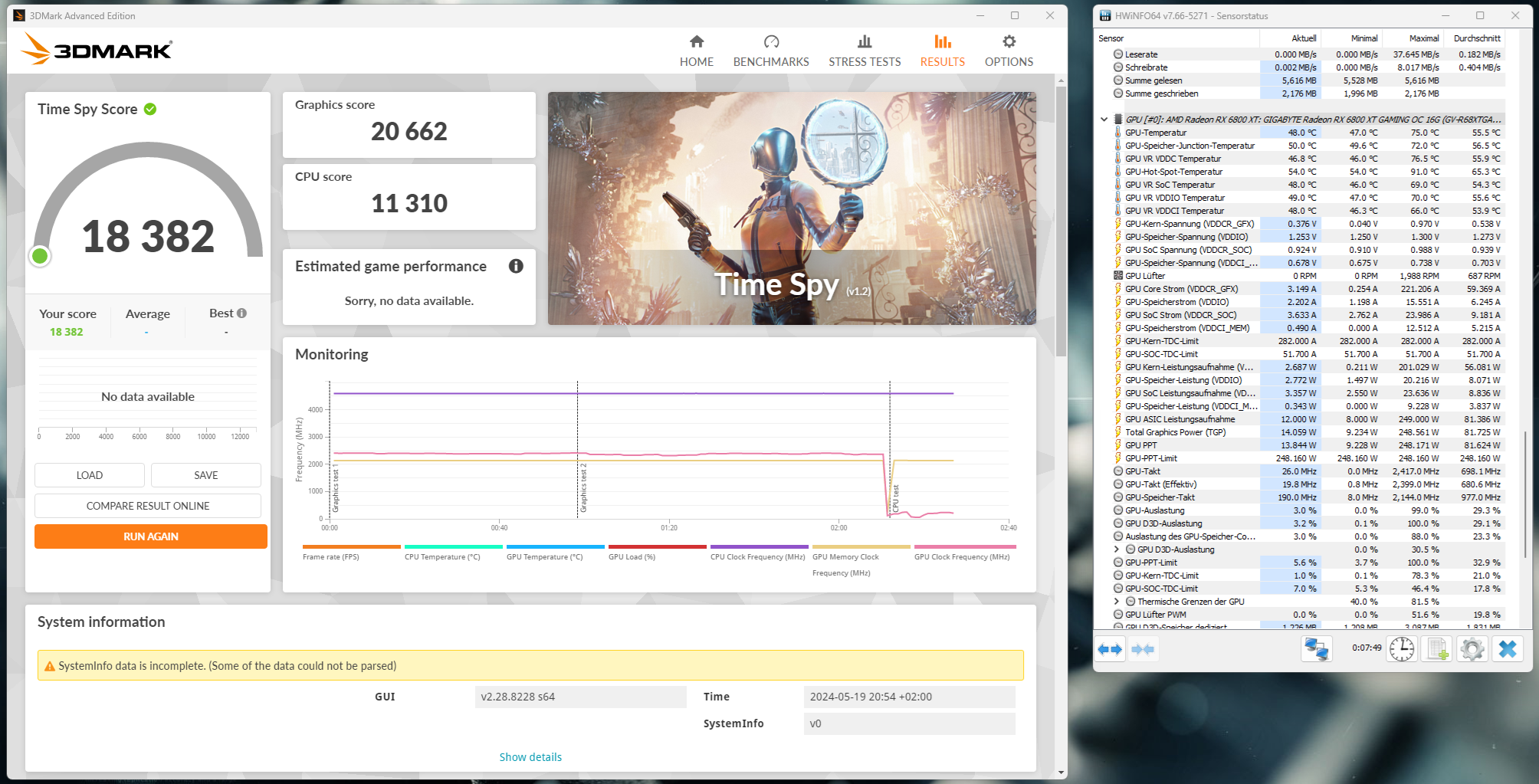Expand Thermische Grenzen der GPU
The image size is (1539, 784).
(1117, 602)
